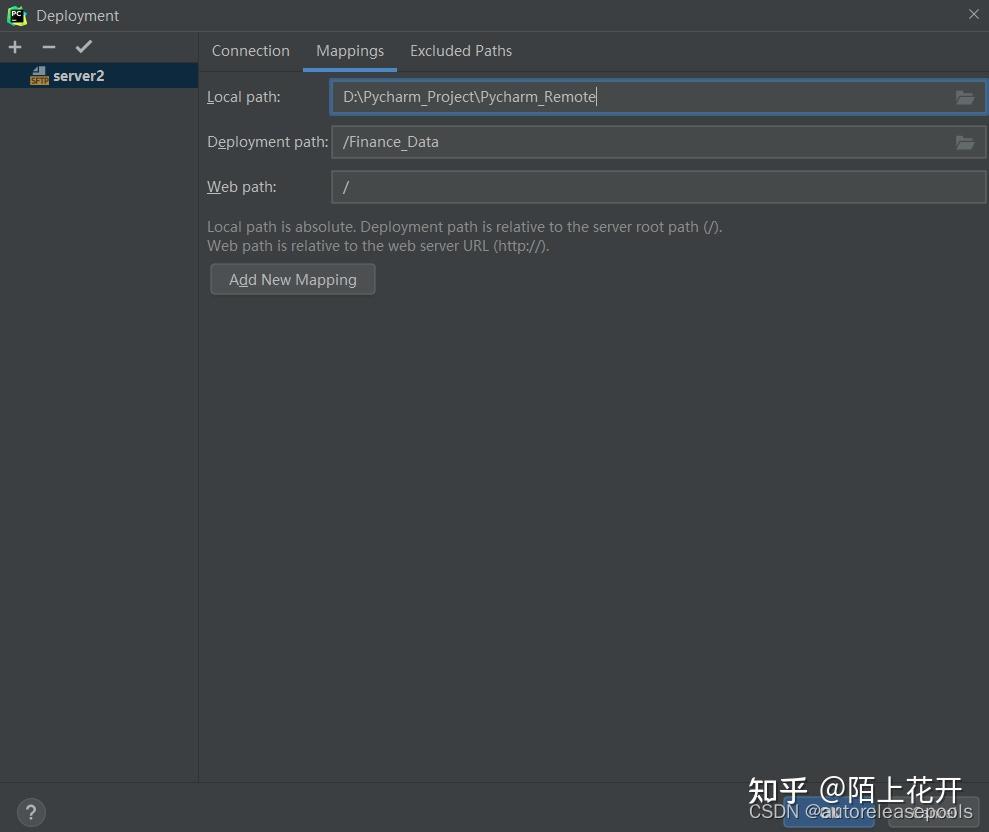Remove server2 using the minus icon
This screenshot has width=989, height=832.
[x=48, y=46]
